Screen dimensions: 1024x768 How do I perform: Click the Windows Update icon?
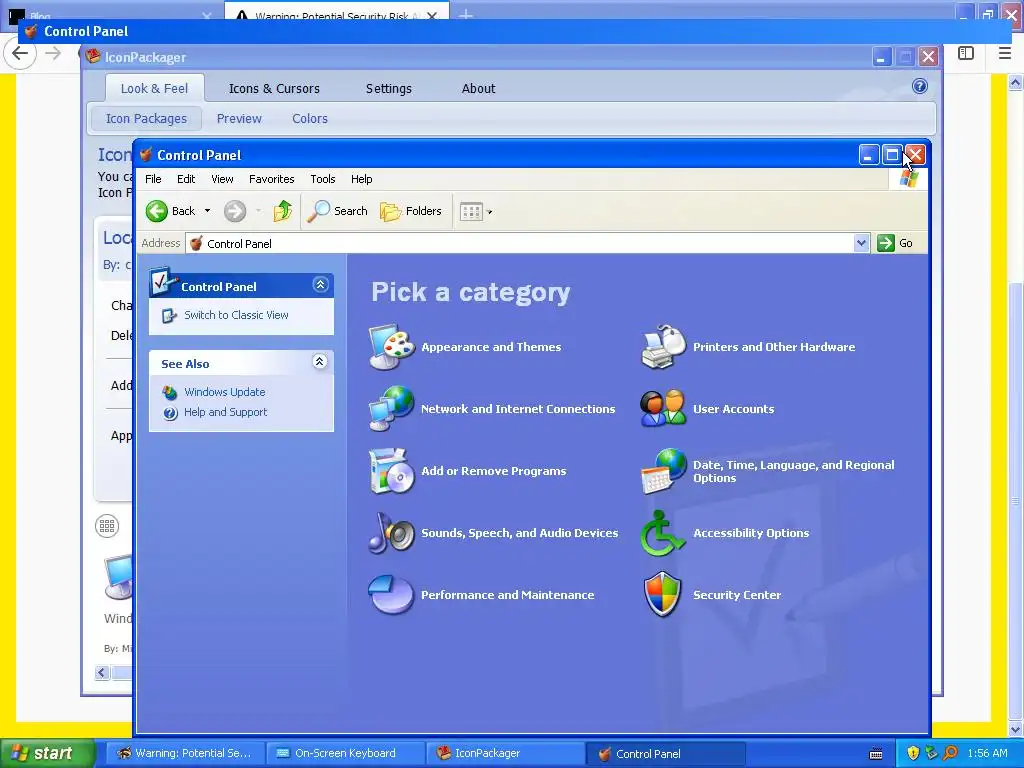(x=170, y=392)
